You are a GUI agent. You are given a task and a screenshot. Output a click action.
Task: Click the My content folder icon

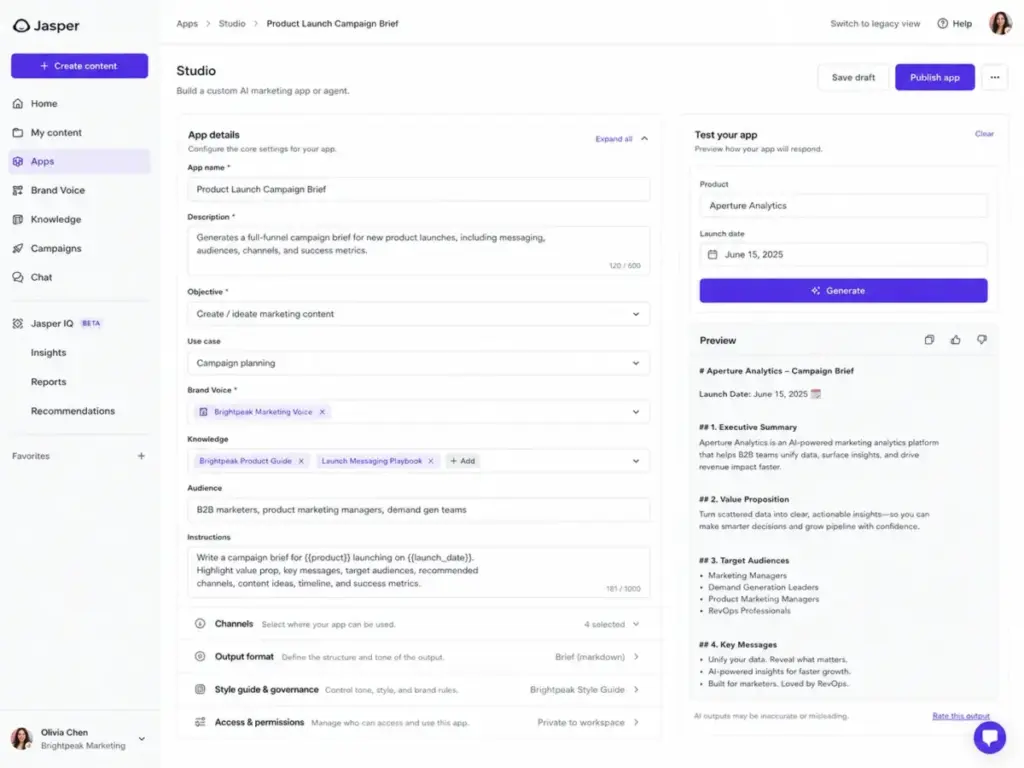point(18,133)
